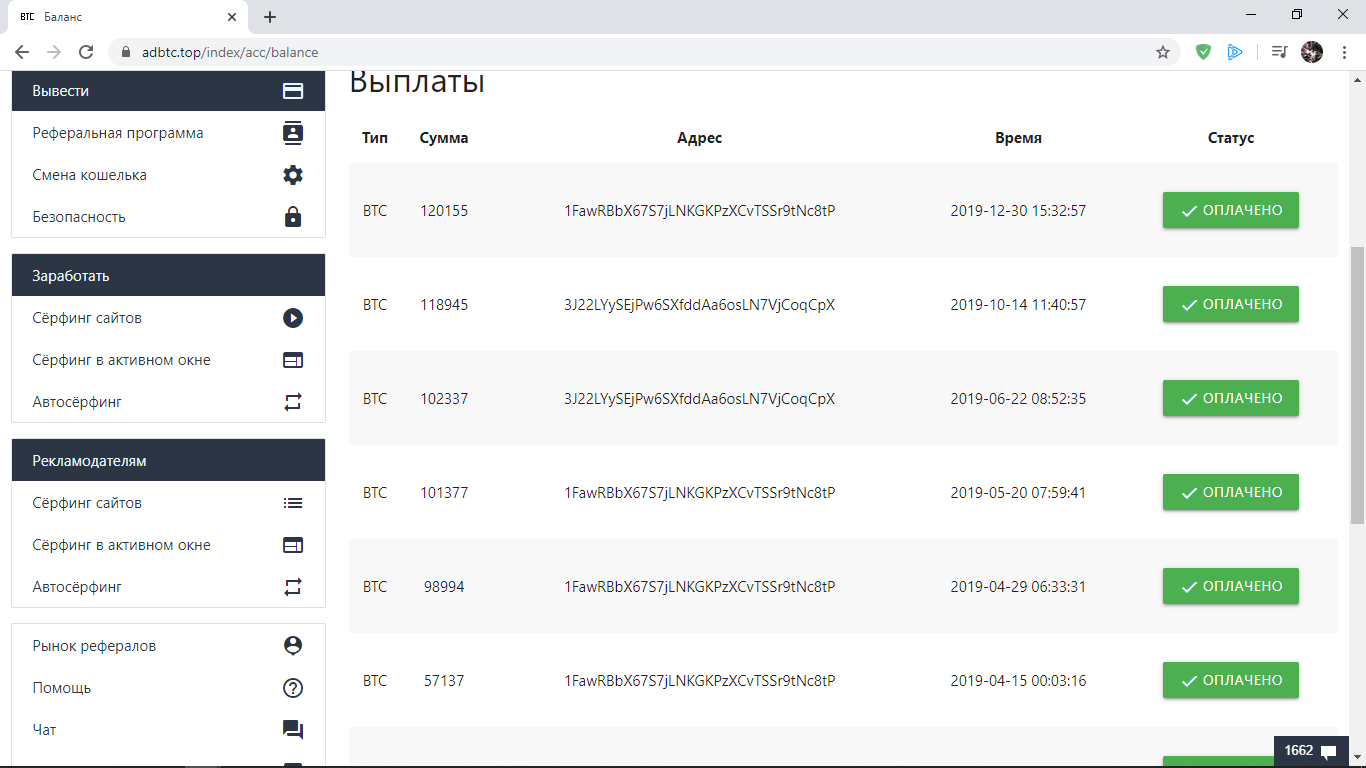Click the page's vertical scrollbar

(x=1357, y=384)
